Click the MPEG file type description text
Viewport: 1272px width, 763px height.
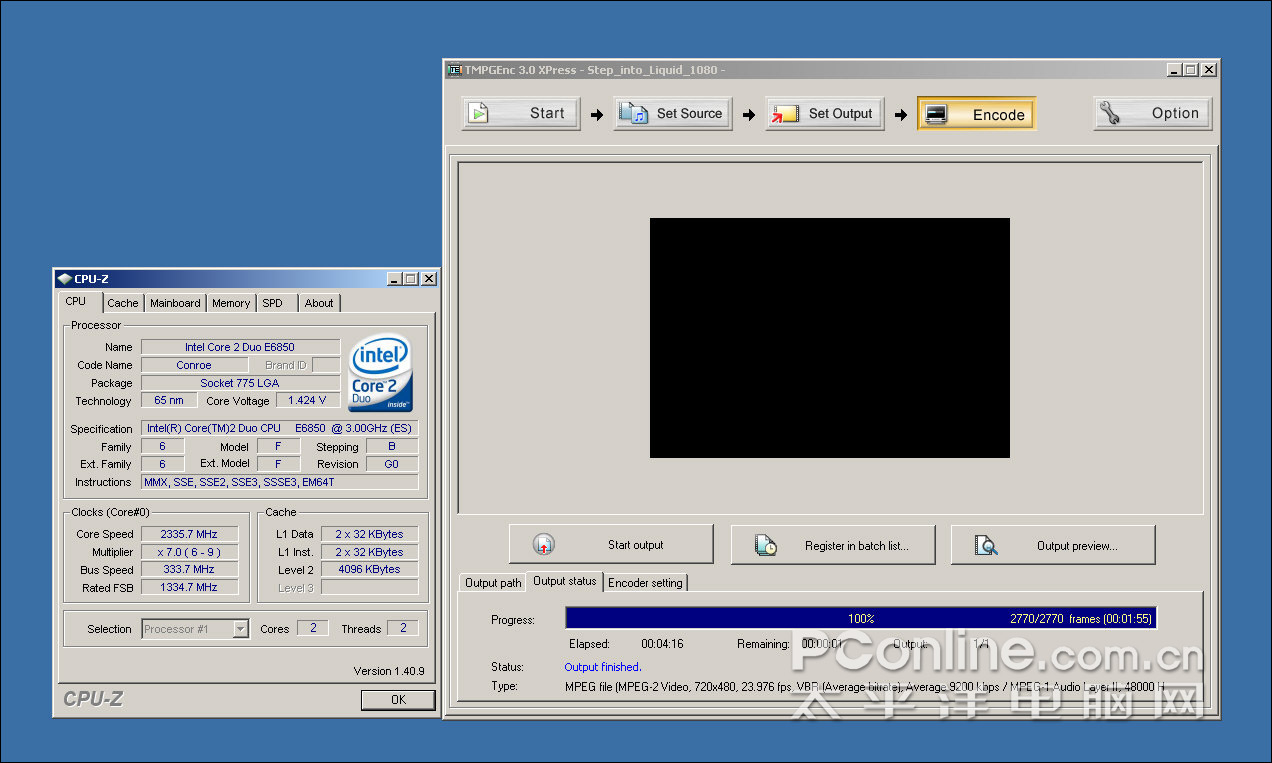click(864, 687)
